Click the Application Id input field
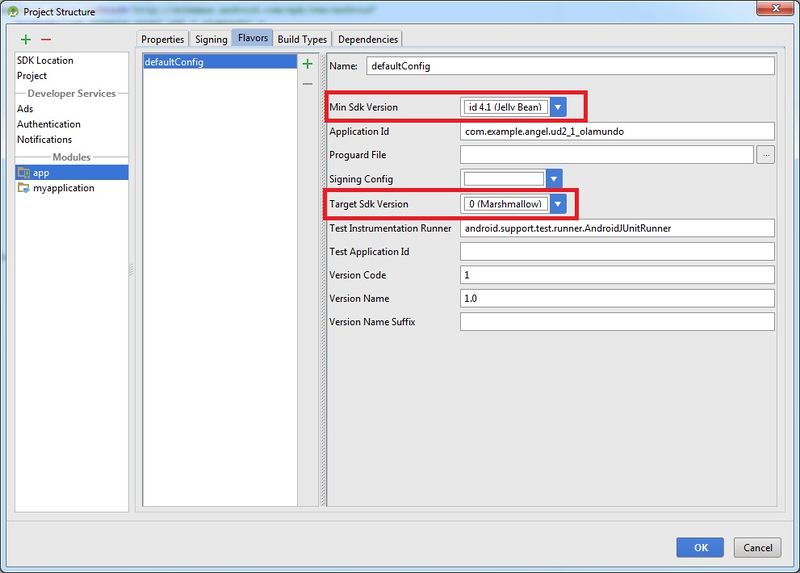This screenshot has height=573, width=800. coord(617,131)
